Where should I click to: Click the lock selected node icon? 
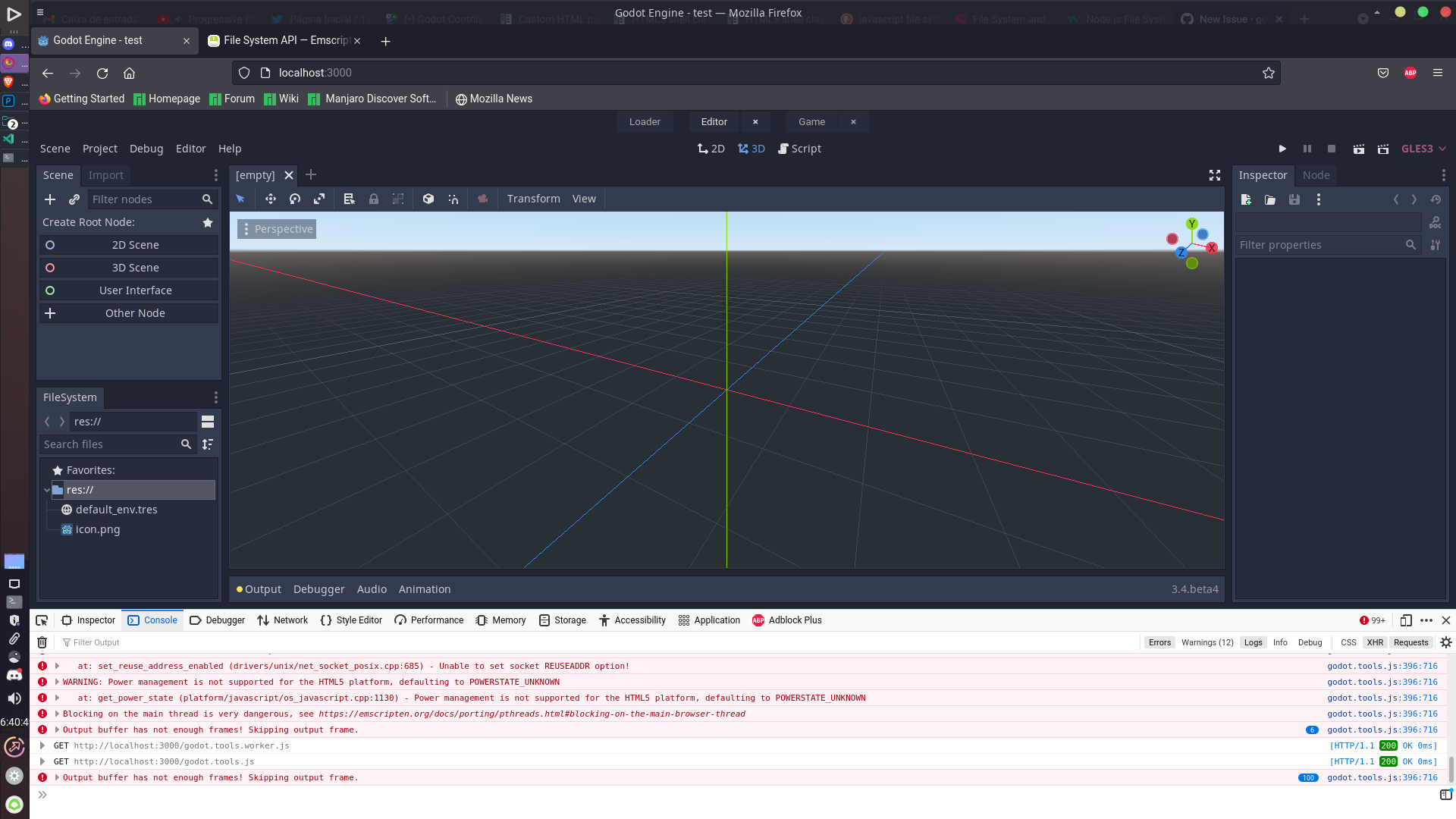373,199
